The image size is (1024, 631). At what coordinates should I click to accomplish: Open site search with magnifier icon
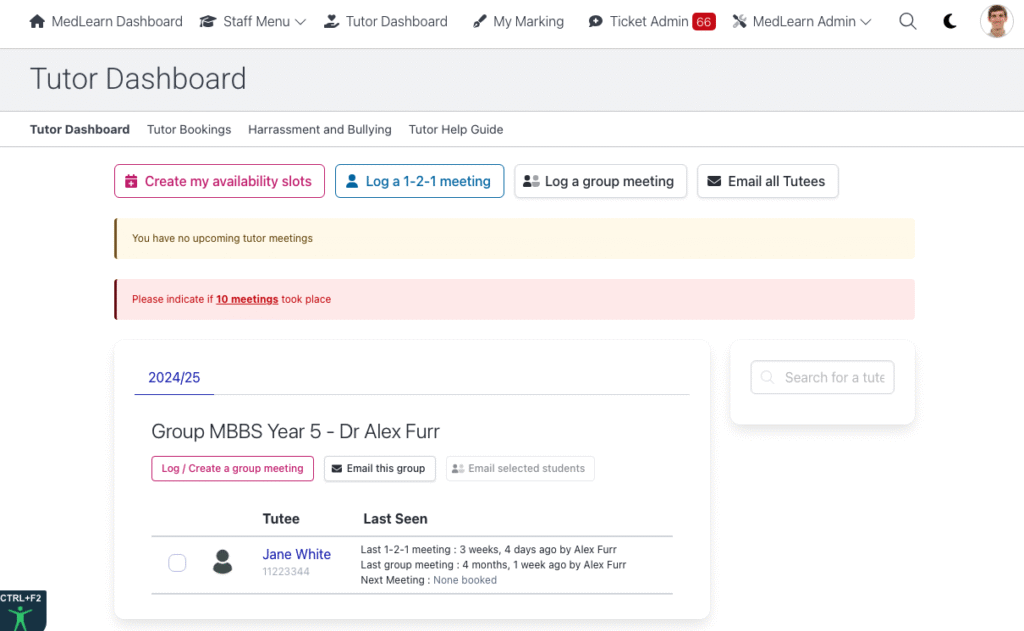click(908, 22)
